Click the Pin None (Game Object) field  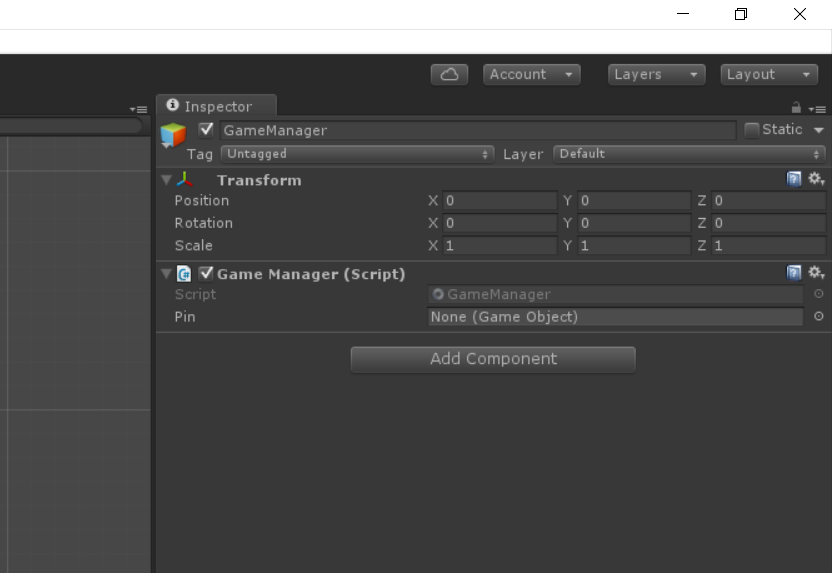point(616,317)
